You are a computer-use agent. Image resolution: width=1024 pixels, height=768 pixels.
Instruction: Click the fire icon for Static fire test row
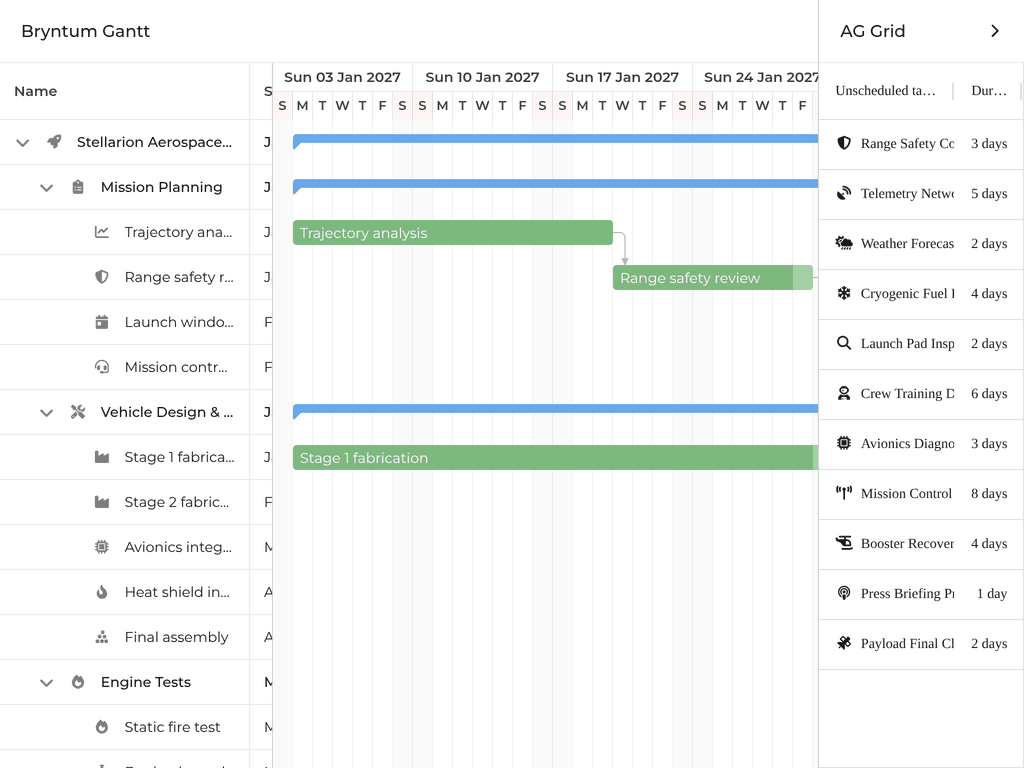click(x=102, y=727)
